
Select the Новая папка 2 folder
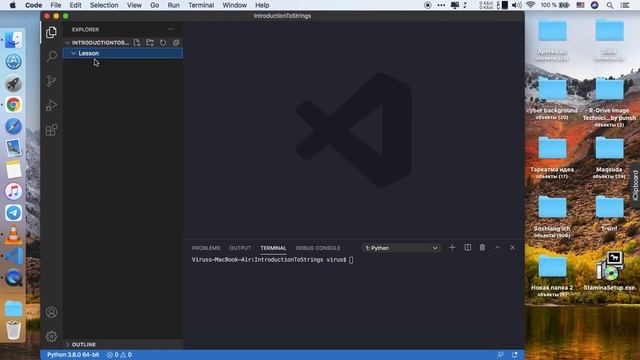click(x=552, y=276)
